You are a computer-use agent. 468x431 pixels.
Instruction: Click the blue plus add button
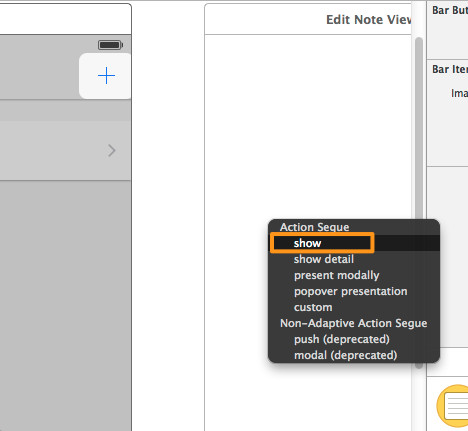click(x=106, y=76)
